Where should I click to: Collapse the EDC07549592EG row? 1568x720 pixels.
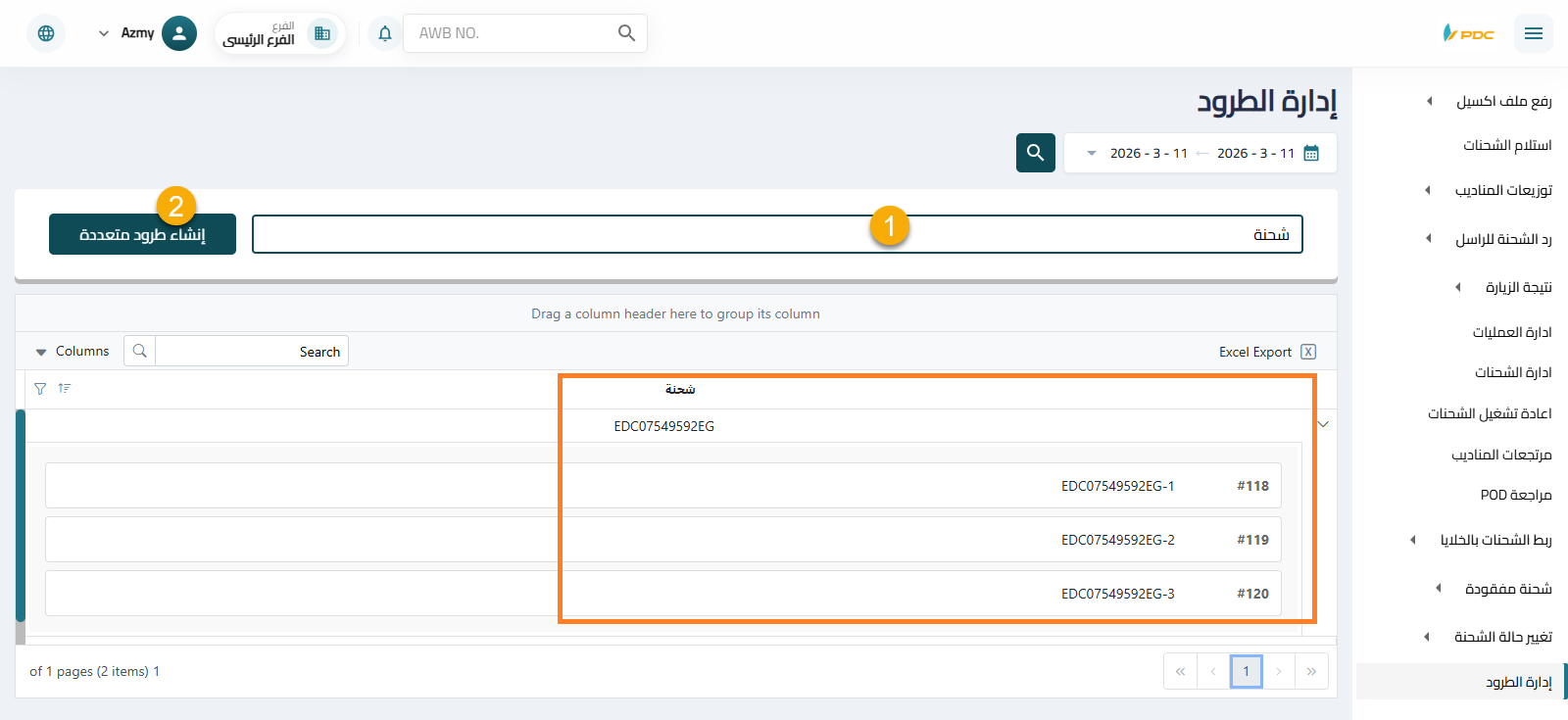pyautogui.click(x=1322, y=425)
